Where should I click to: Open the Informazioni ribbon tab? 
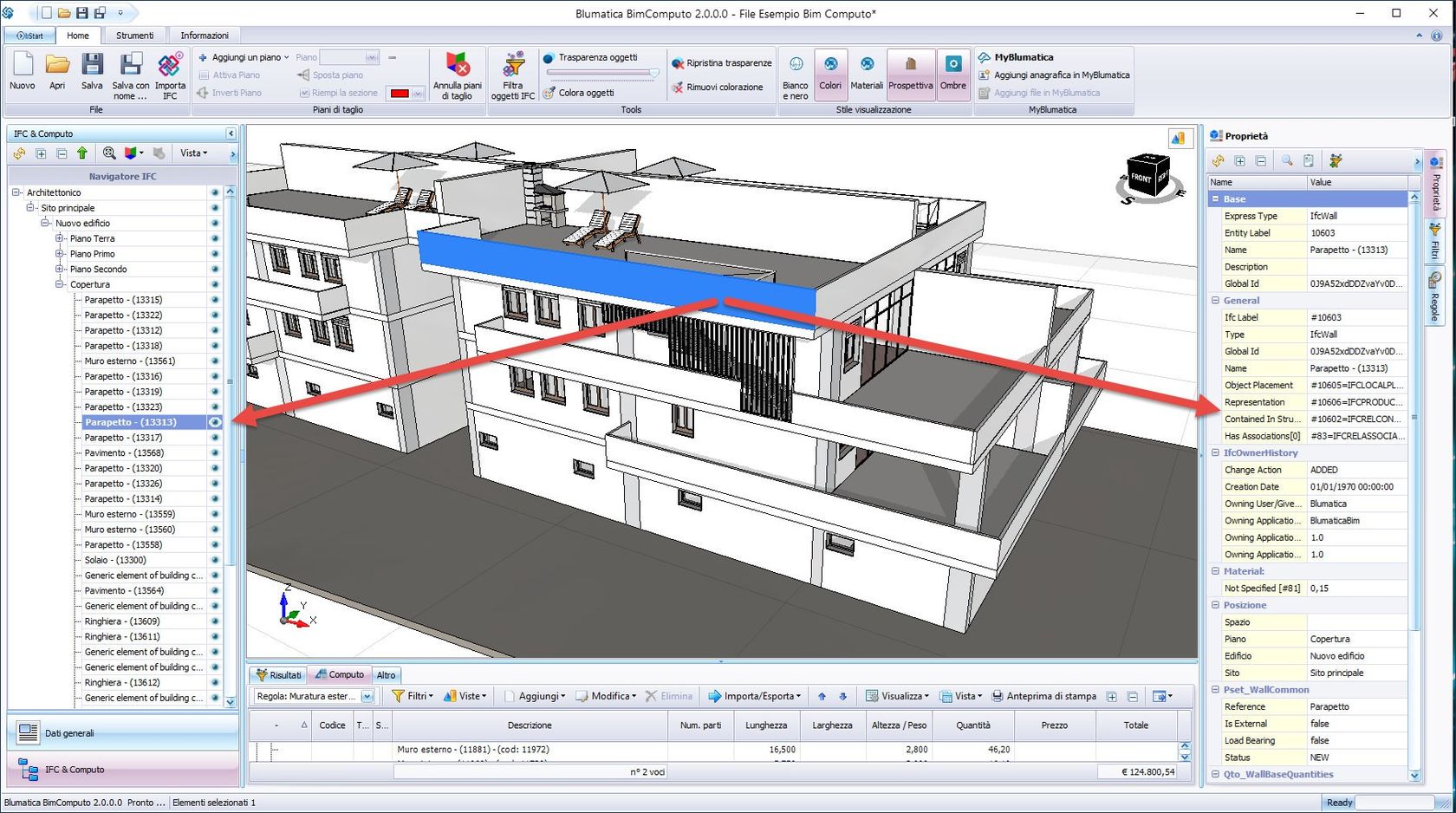pos(205,35)
